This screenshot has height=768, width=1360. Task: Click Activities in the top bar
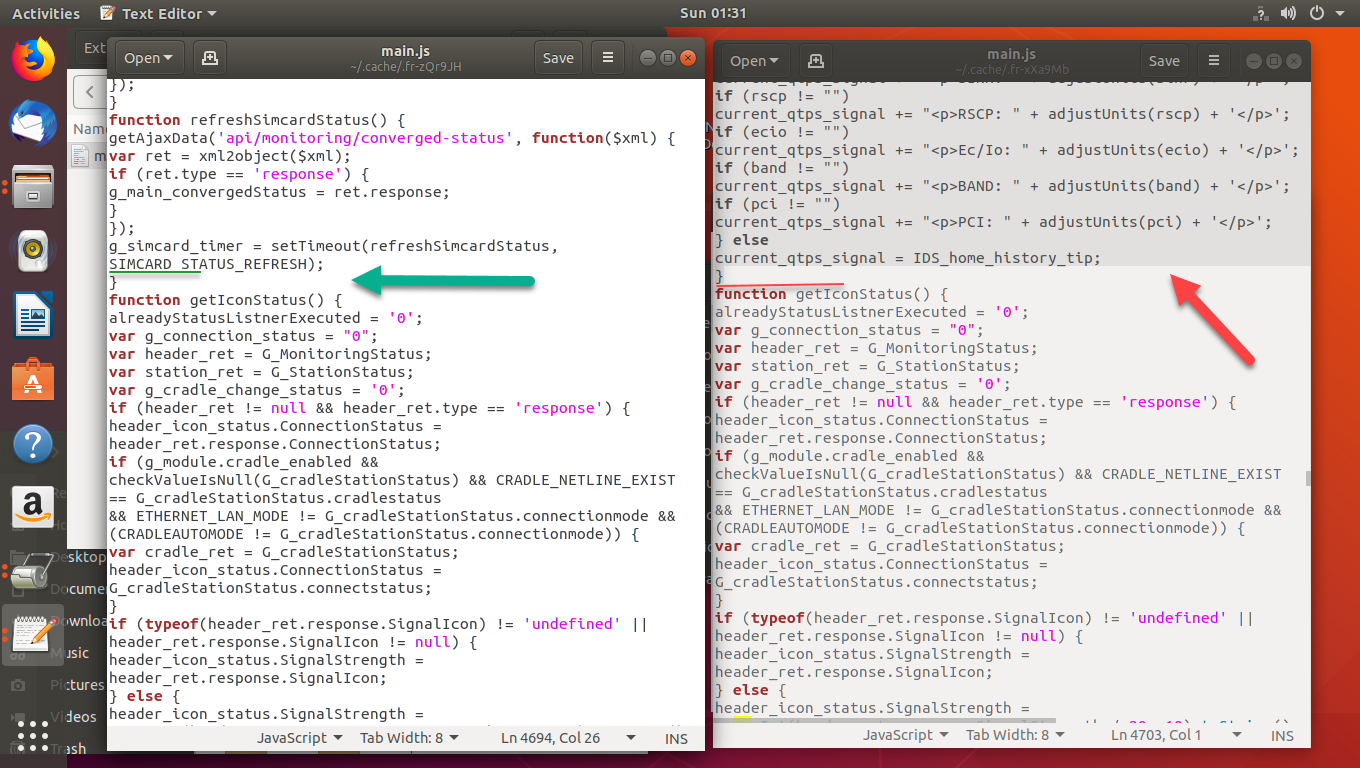46,14
